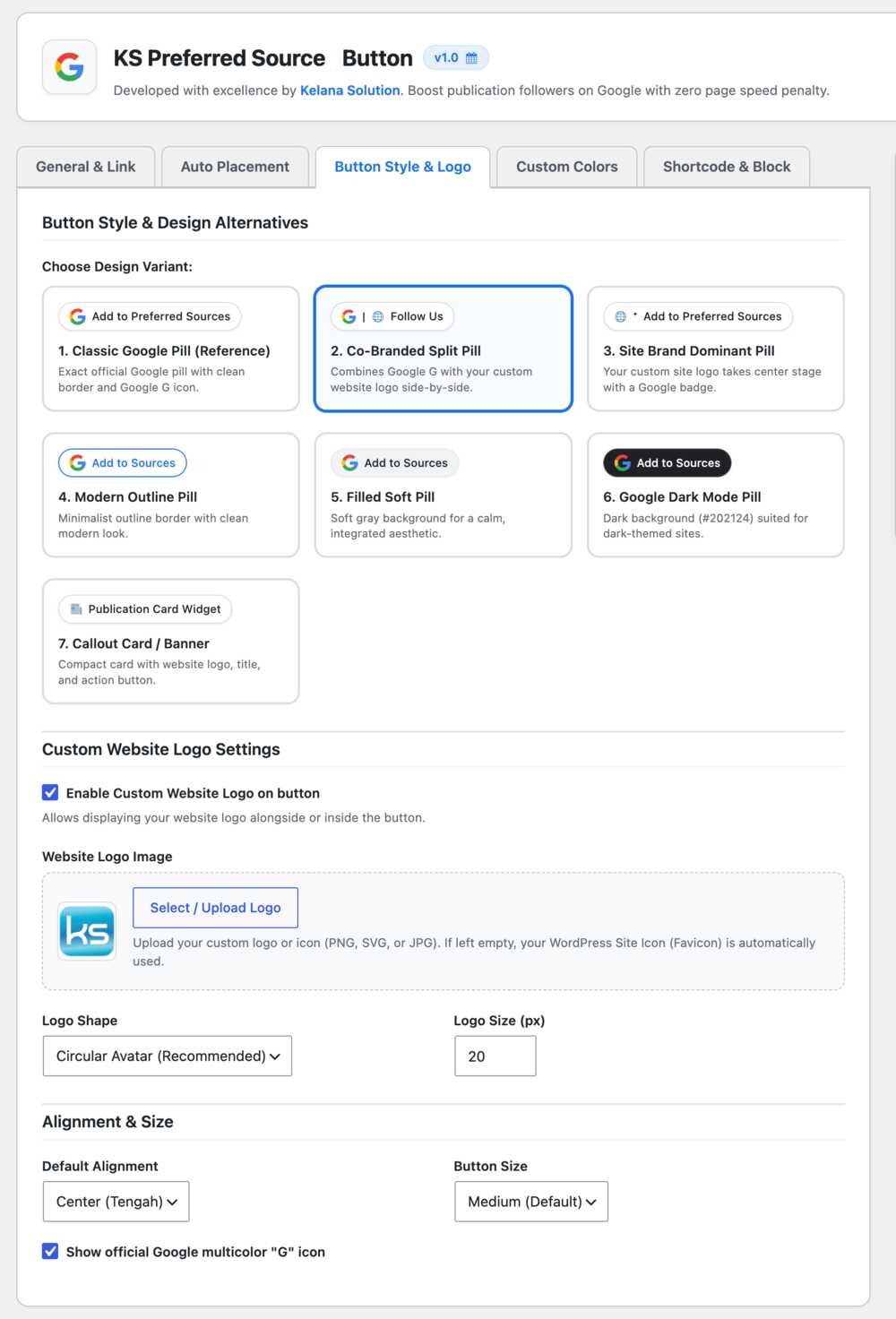Choose the Callout Card / Banner variant
Viewport: 896px width, 1319px height.
click(170, 642)
